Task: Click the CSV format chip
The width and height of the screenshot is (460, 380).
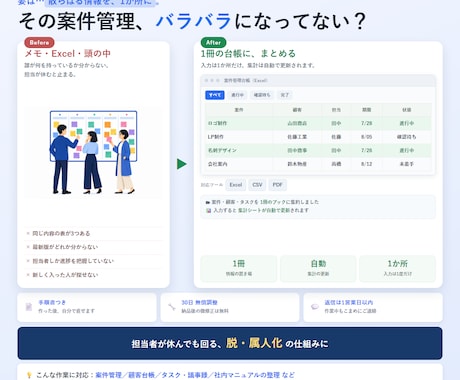Action: point(257,185)
